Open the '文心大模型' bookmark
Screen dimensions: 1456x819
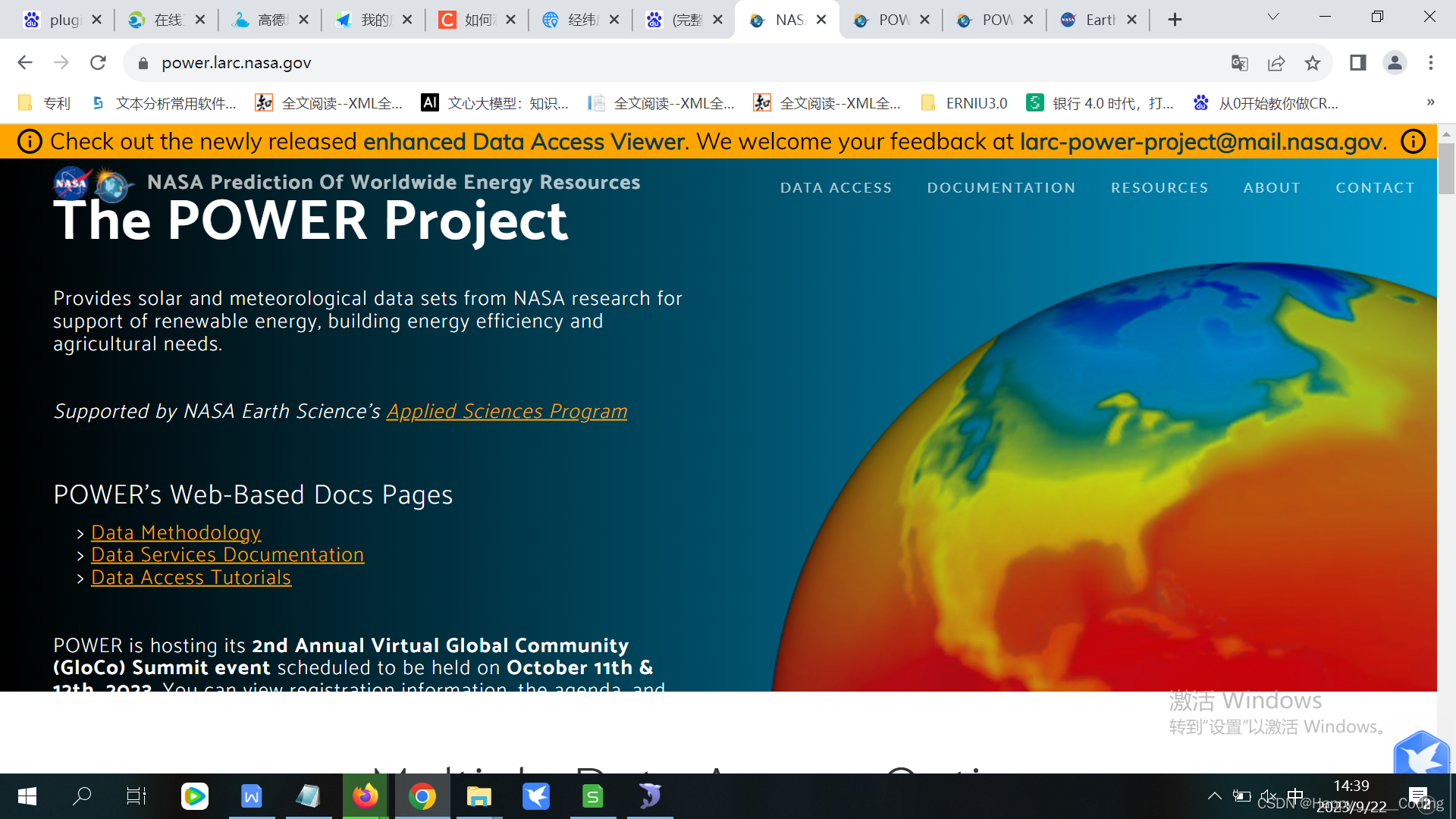pos(495,103)
